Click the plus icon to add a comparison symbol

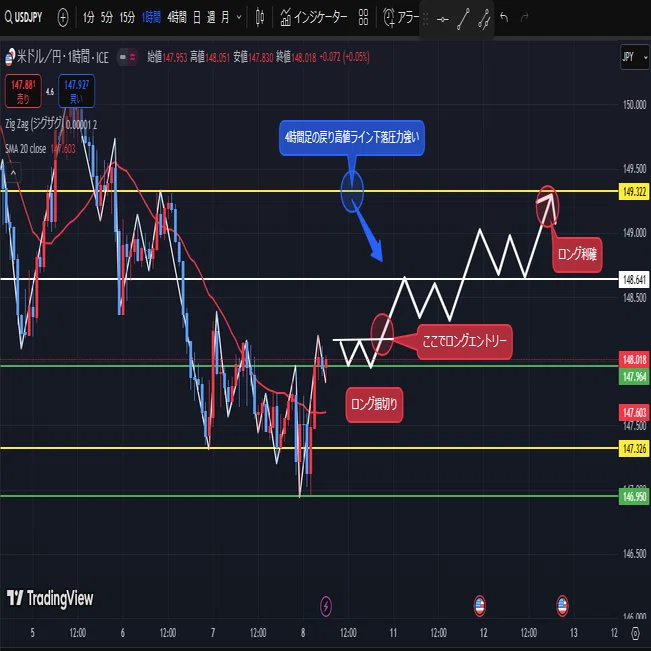click(x=63, y=17)
